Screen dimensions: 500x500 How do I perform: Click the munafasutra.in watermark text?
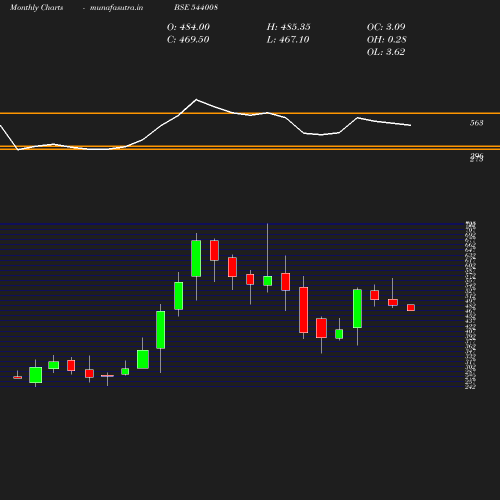point(116,7)
